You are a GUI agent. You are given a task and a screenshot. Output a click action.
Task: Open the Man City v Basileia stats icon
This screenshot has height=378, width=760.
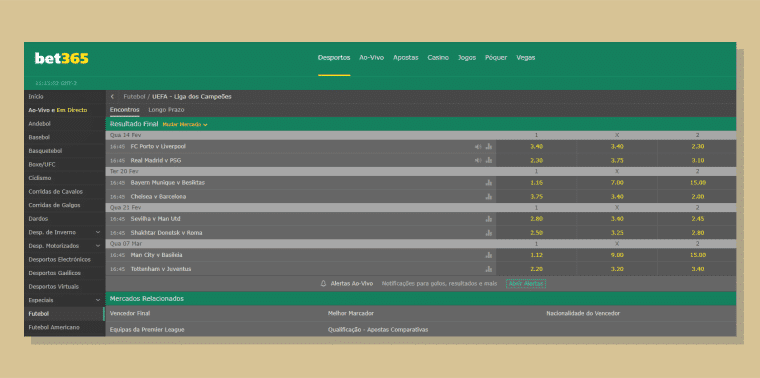[x=489, y=255]
